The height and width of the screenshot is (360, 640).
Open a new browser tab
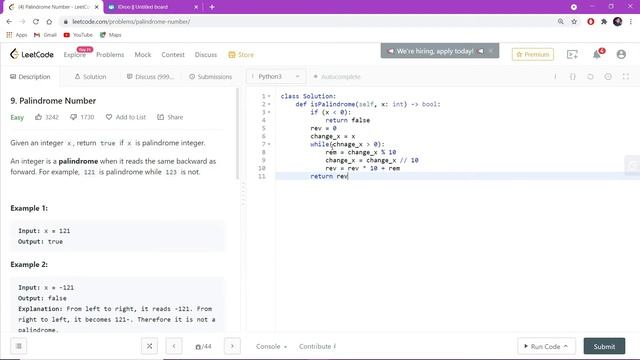point(212,7)
